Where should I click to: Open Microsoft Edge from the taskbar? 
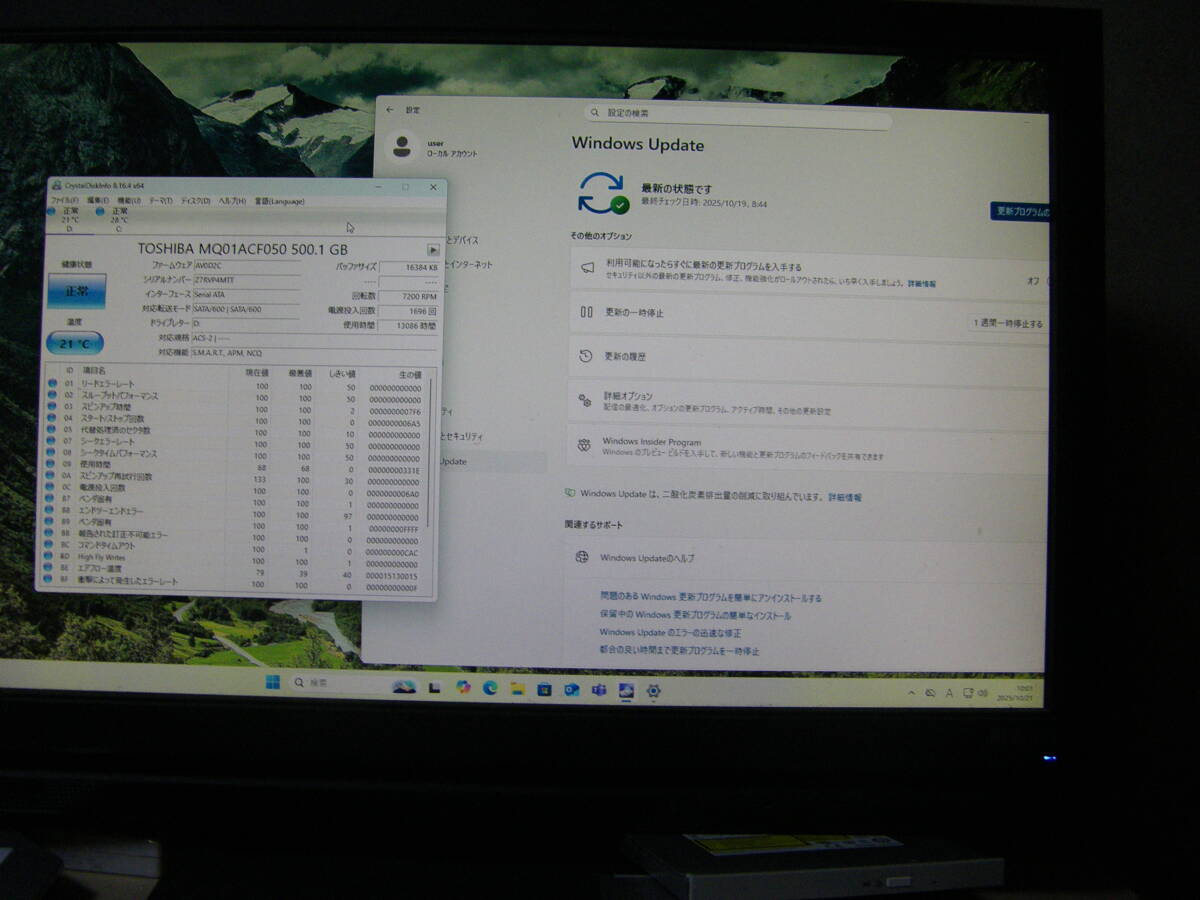tap(490, 687)
